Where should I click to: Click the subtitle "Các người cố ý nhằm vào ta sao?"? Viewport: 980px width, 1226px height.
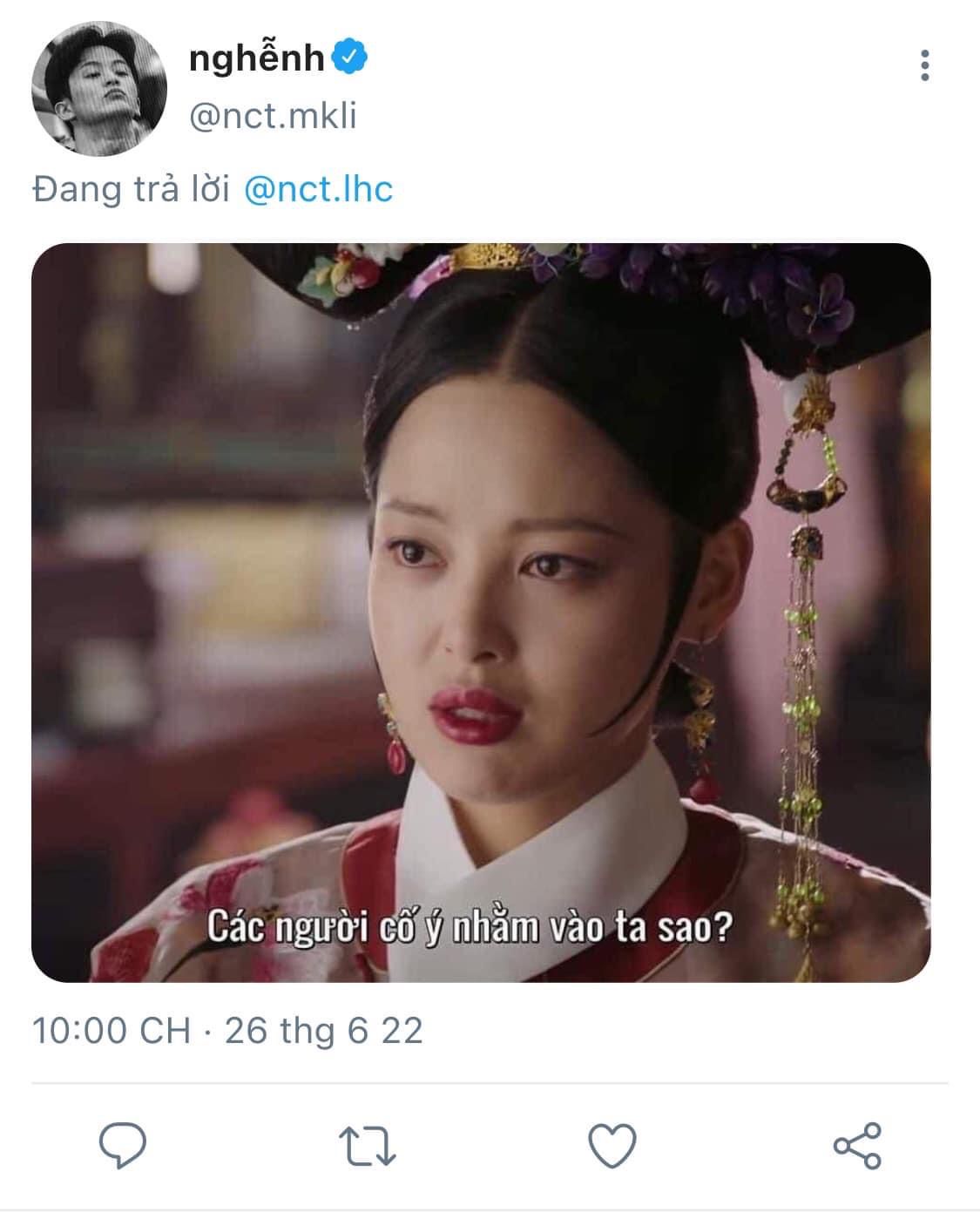click(x=470, y=927)
